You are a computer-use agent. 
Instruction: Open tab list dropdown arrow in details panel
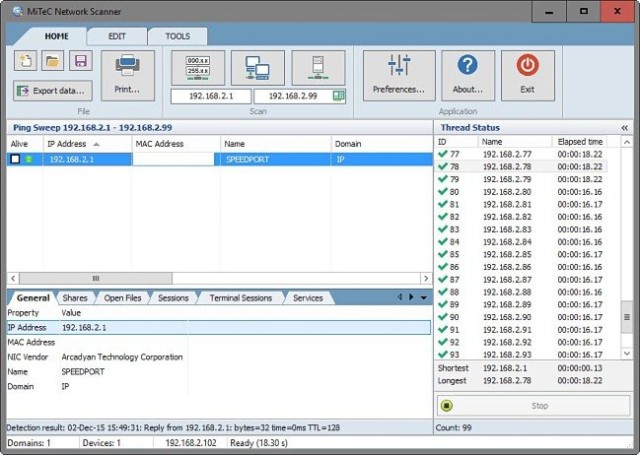[424, 298]
